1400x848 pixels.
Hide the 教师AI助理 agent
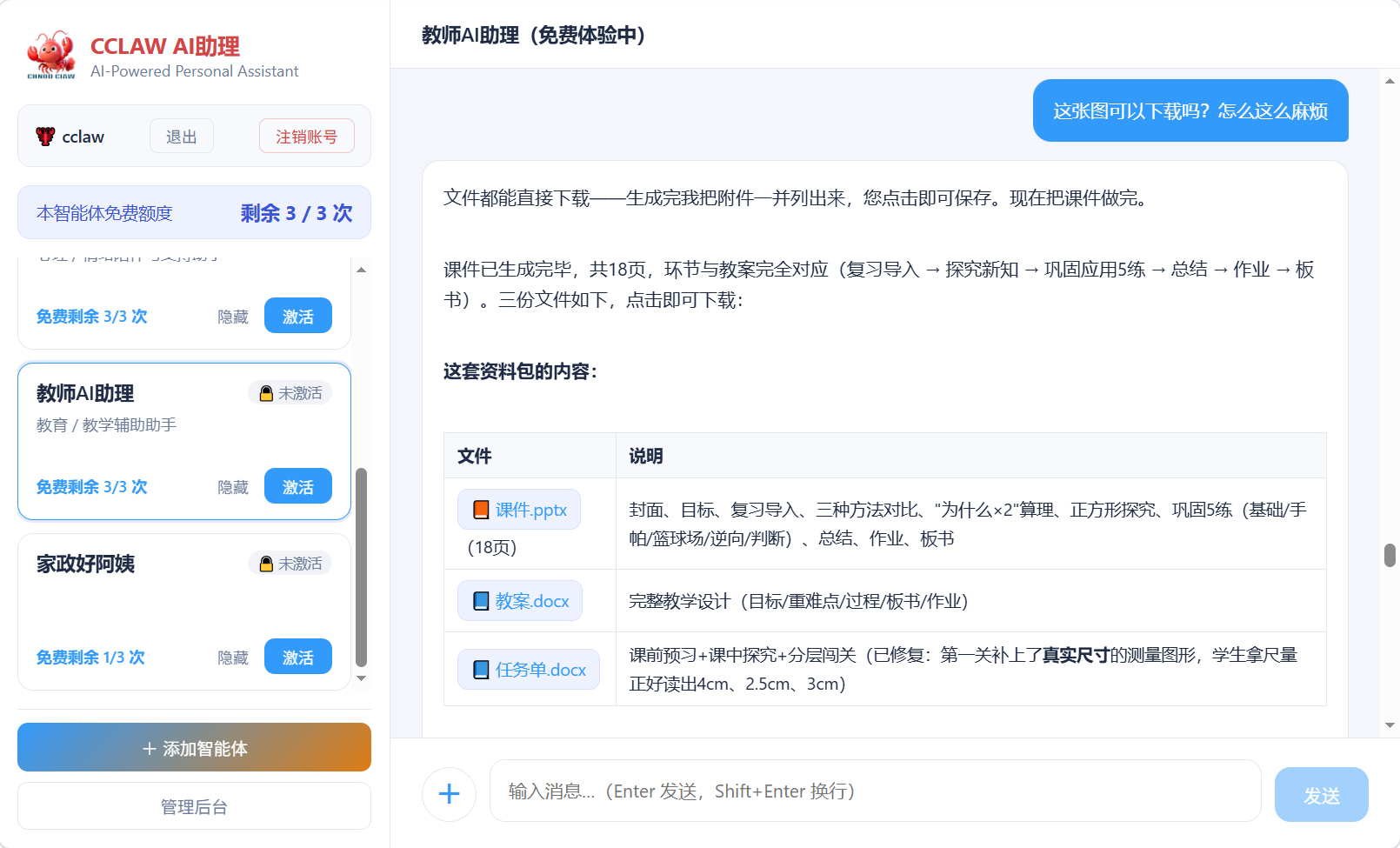click(233, 487)
